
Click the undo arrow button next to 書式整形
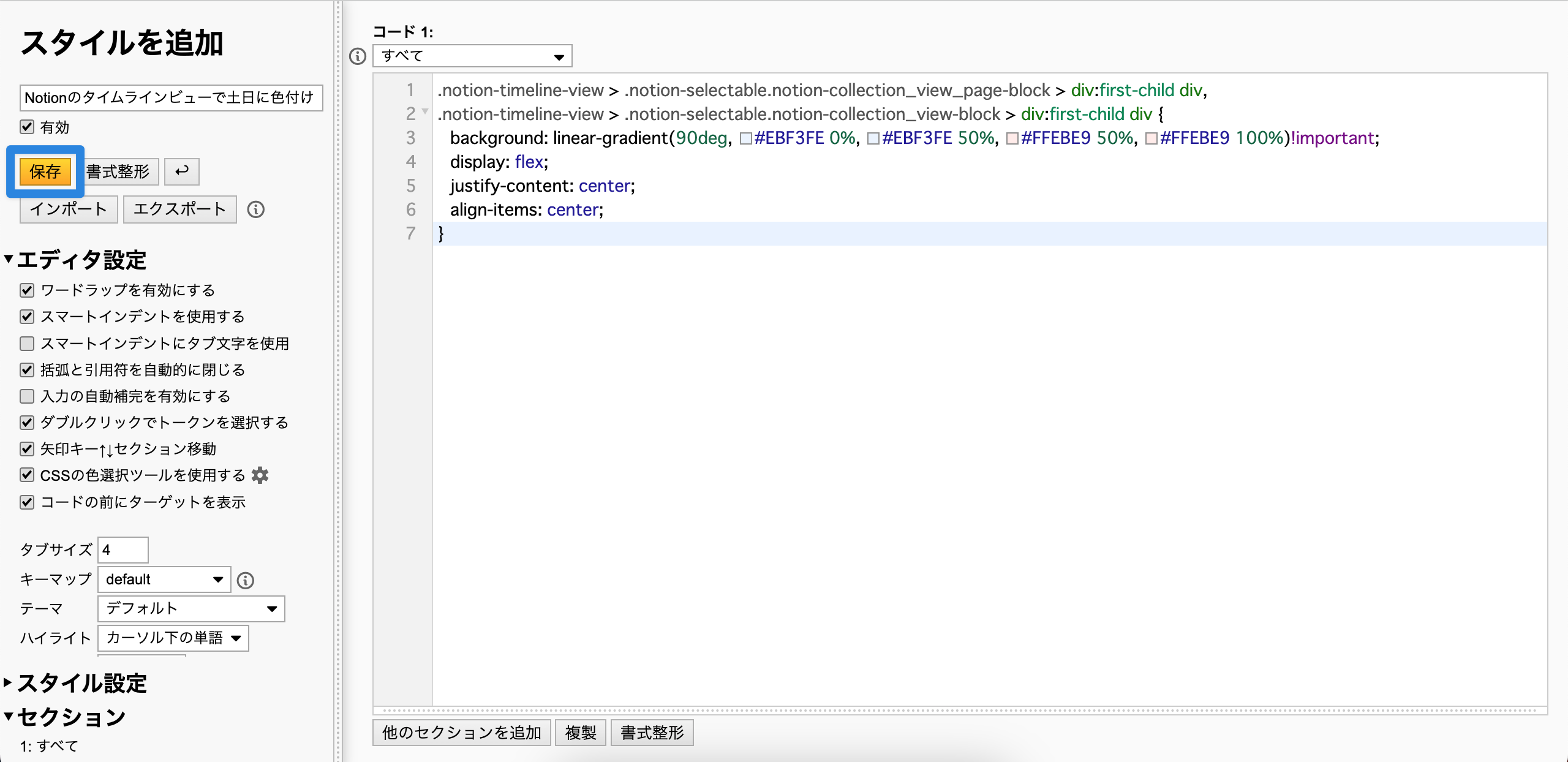click(181, 172)
